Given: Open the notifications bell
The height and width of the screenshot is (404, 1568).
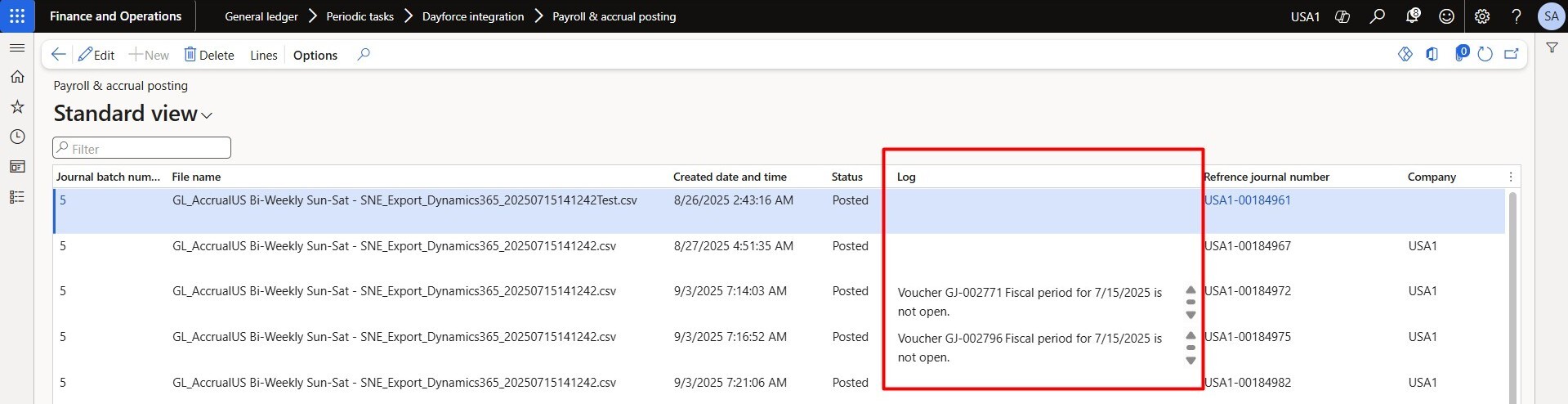Looking at the screenshot, I should (1413, 16).
